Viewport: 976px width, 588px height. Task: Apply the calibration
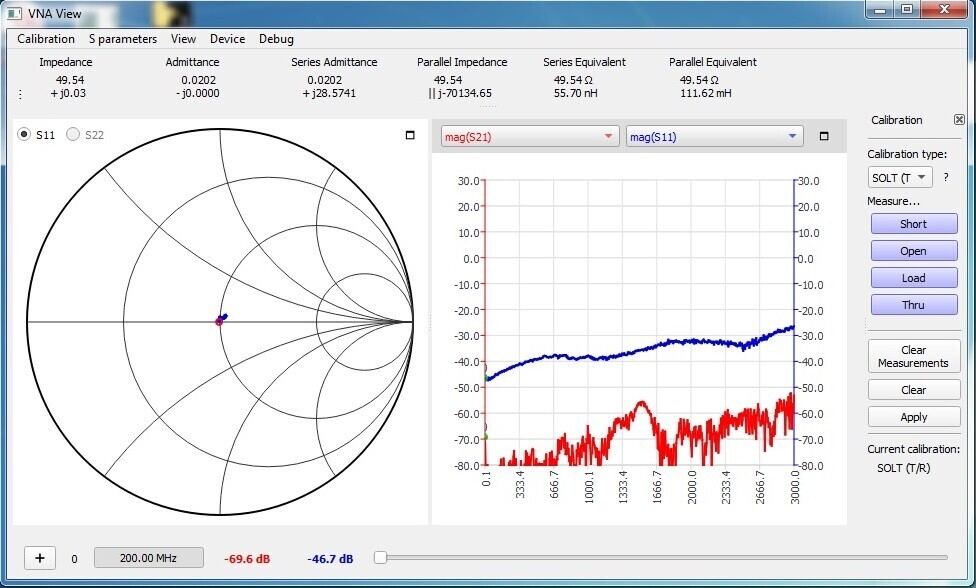pyautogui.click(x=914, y=417)
